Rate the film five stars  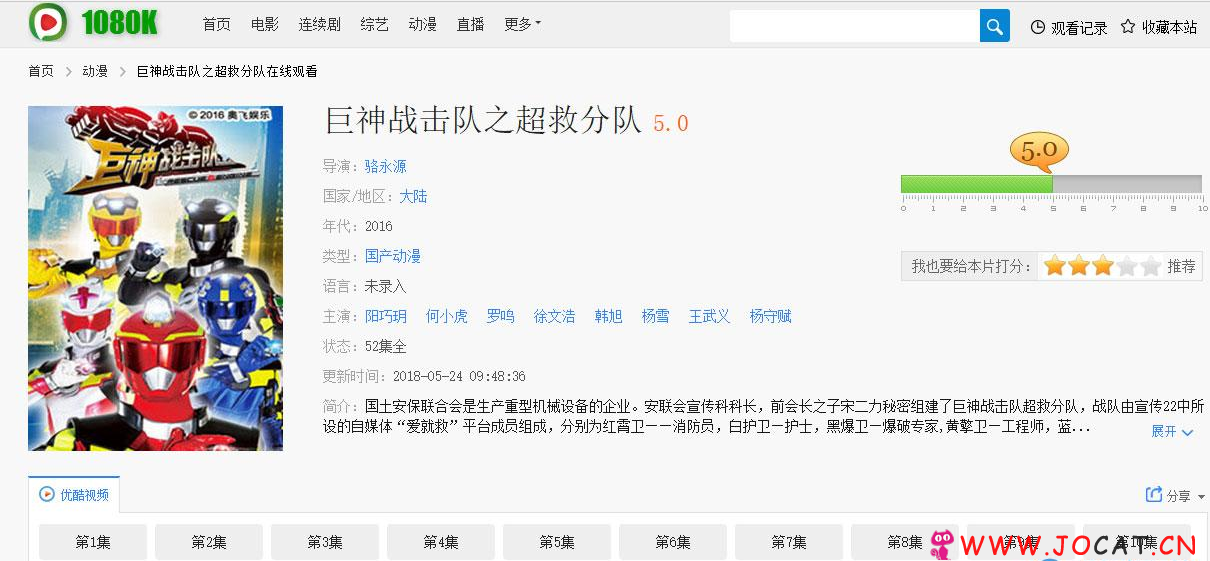1150,266
